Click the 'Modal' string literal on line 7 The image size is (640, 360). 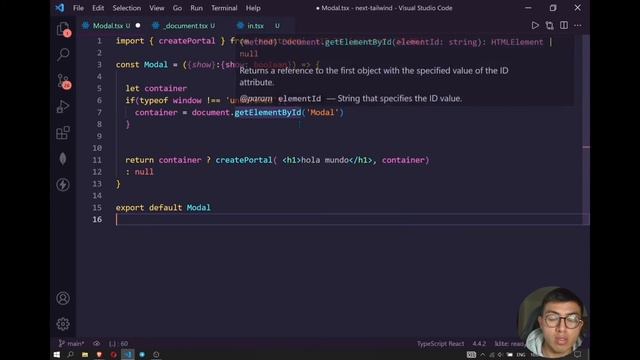(322, 112)
